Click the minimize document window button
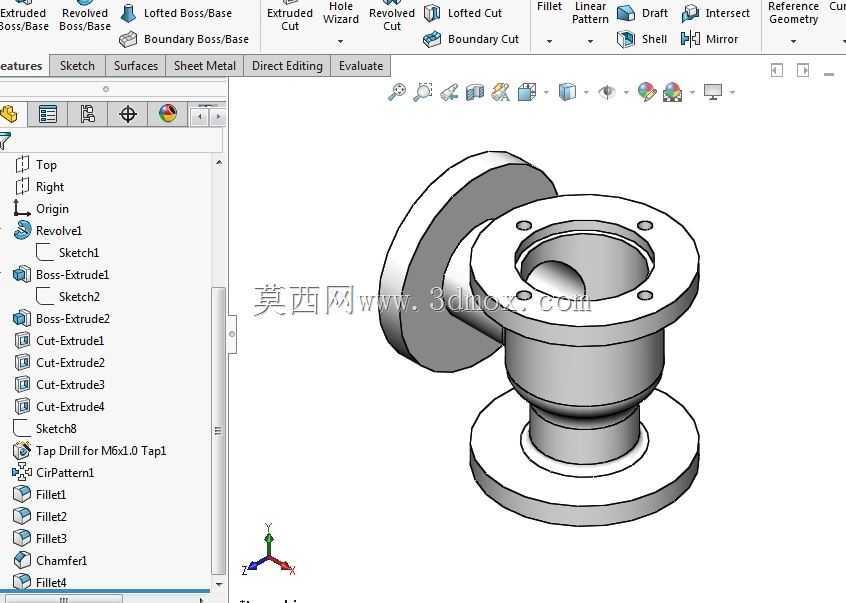 tap(829, 72)
